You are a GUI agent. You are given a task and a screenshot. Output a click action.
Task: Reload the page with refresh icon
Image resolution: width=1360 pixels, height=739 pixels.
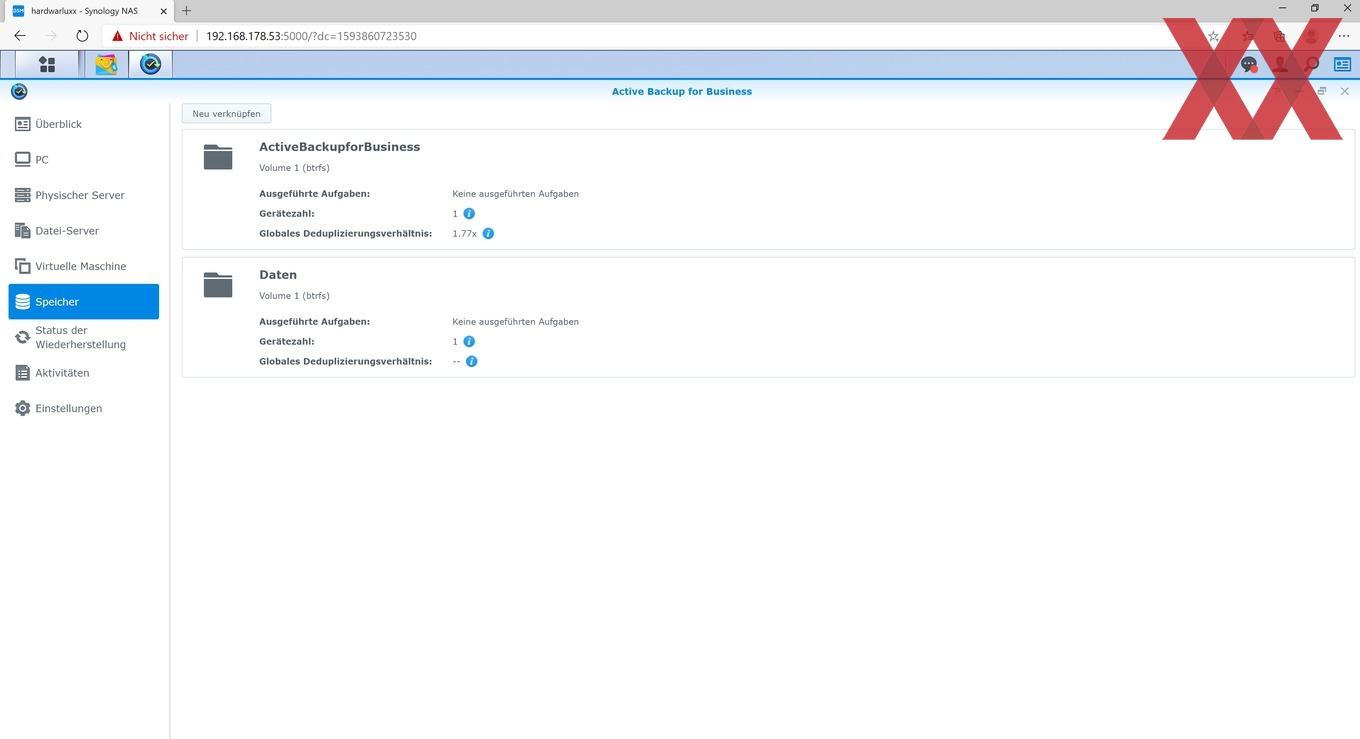click(83, 36)
